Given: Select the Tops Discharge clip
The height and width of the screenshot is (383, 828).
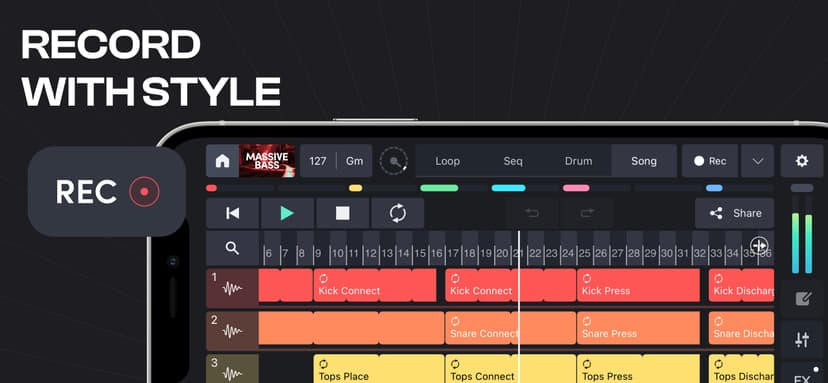Looking at the screenshot, I should point(741,369).
